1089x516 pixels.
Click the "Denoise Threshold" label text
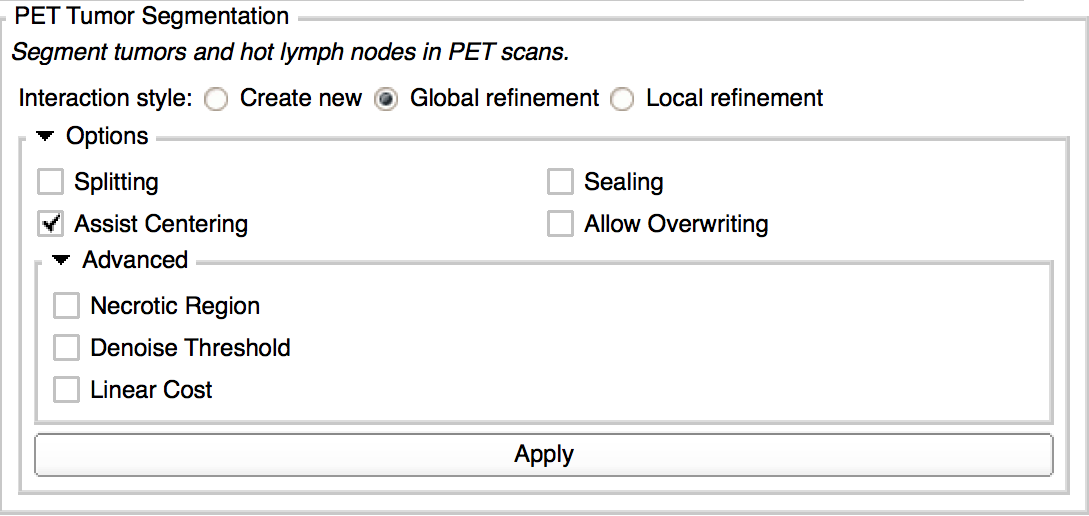coord(190,348)
